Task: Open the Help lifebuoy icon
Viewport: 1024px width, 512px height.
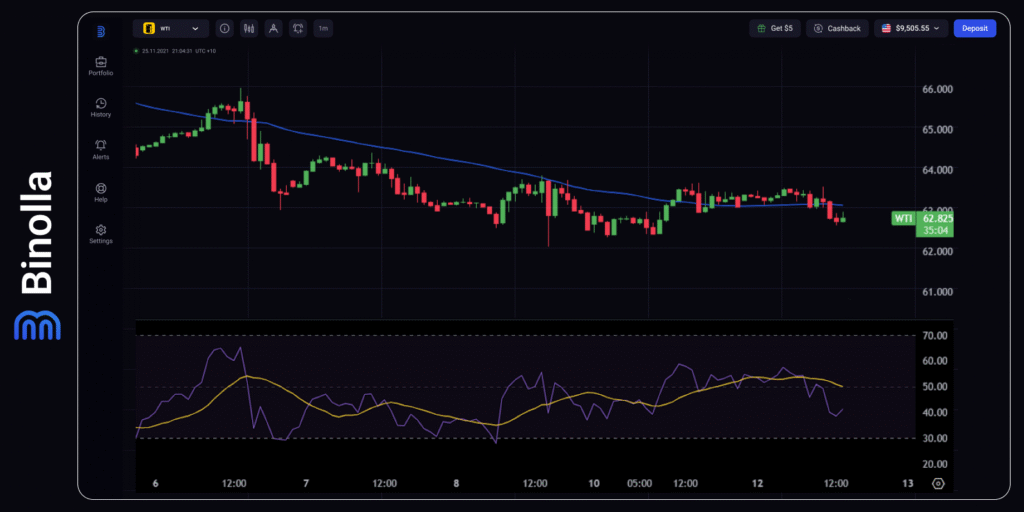Action: [x=101, y=191]
